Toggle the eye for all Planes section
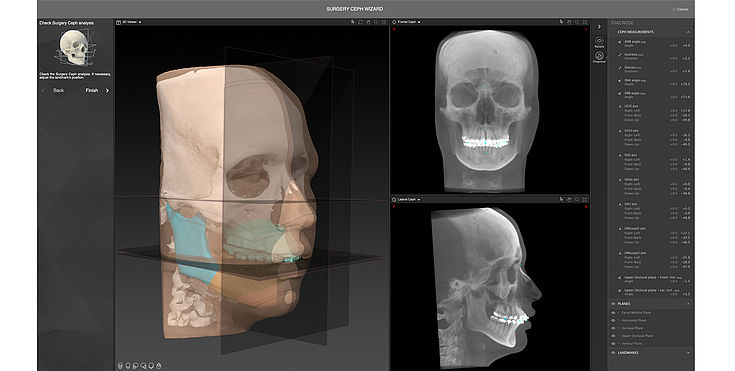This screenshot has height=371, width=735. click(614, 304)
